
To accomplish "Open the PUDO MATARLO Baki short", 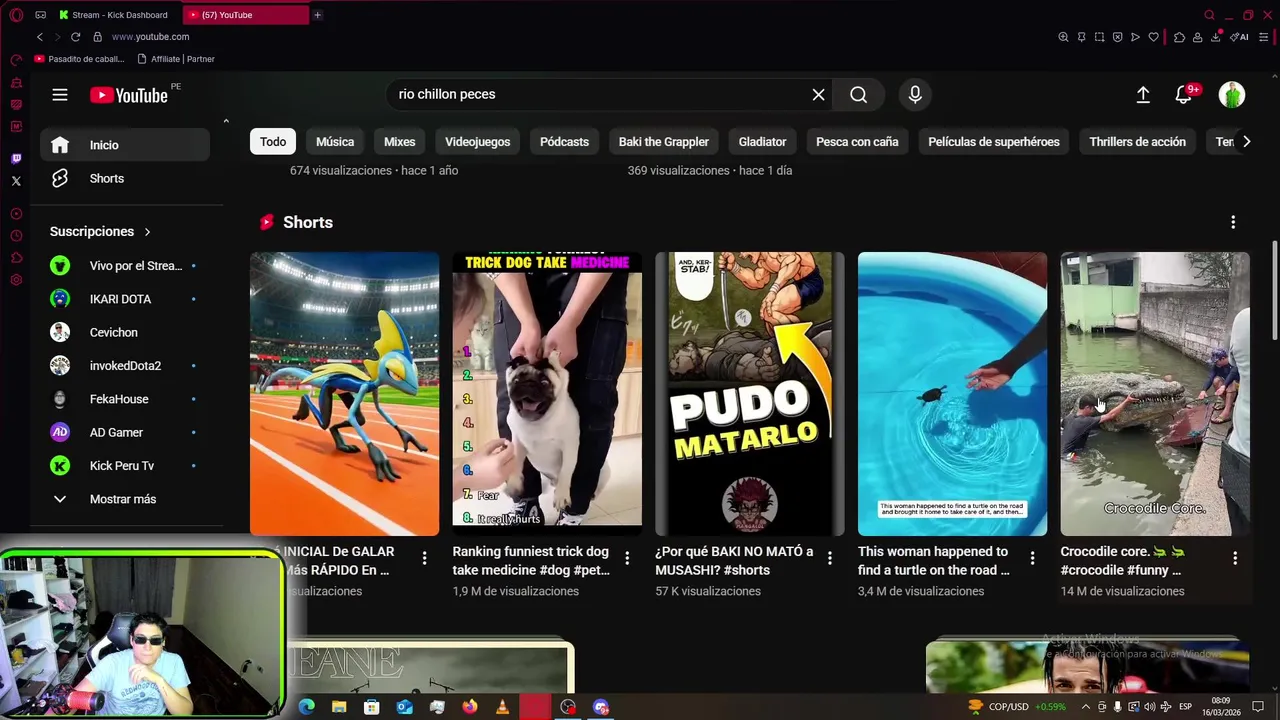I will click(749, 394).
